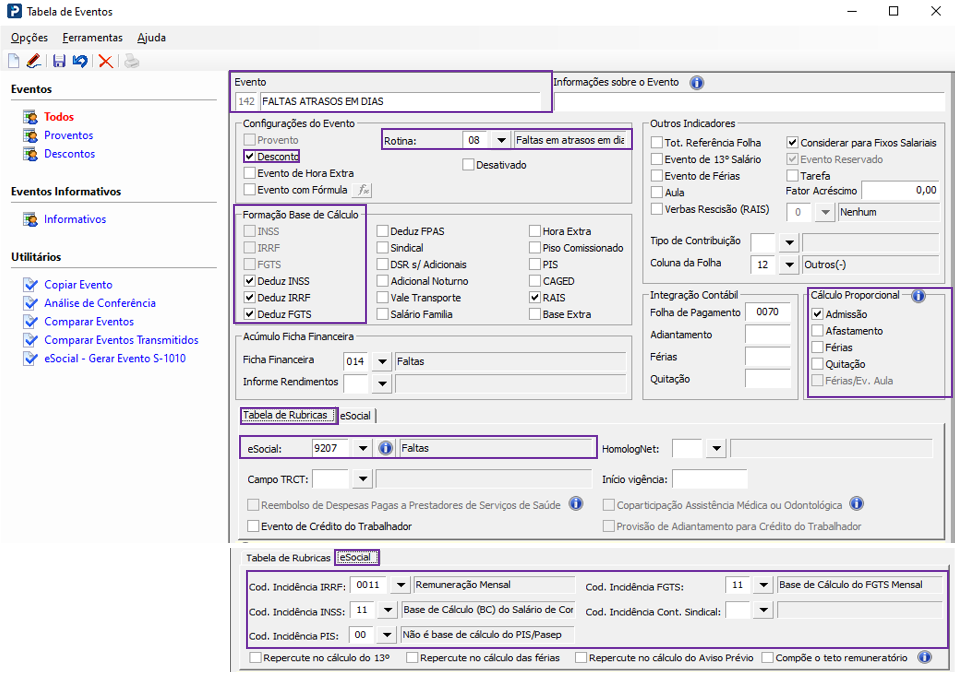The height and width of the screenshot is (677, 955).
Task: Click the Início vigência date field
Action: 709,479
